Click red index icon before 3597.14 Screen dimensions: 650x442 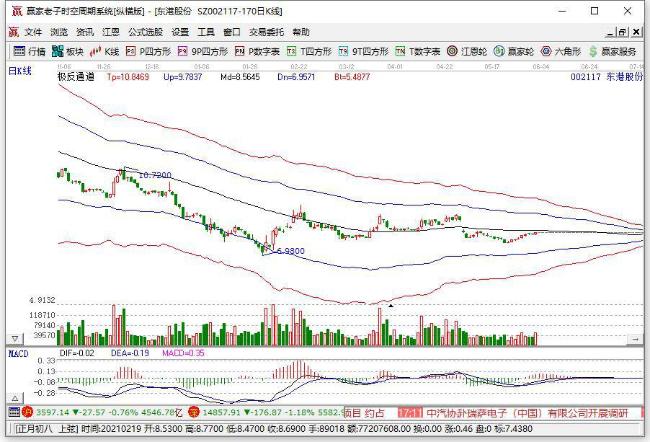(x=28, y=412)
